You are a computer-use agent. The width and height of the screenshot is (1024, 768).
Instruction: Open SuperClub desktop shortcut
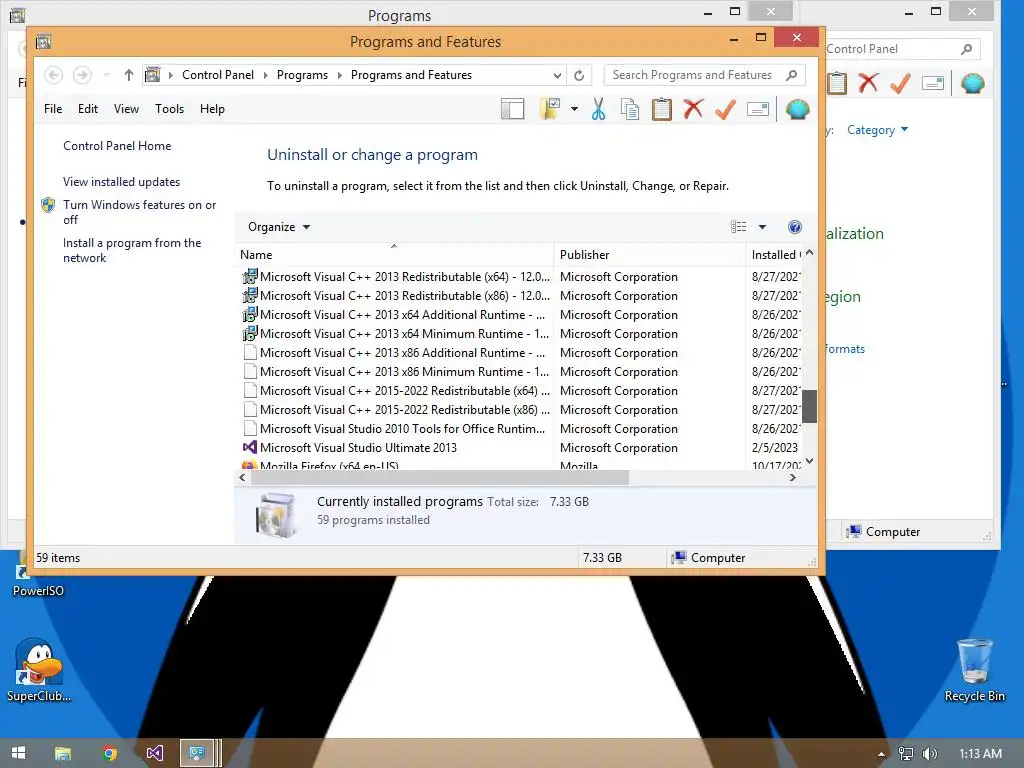pos(39,670)
